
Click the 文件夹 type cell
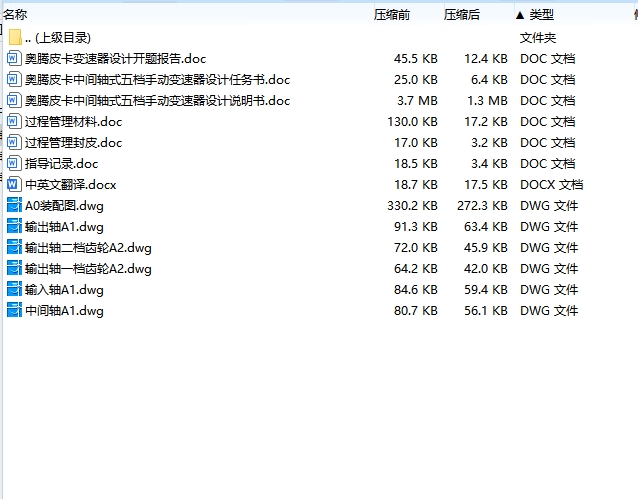[x=538, y=38]
